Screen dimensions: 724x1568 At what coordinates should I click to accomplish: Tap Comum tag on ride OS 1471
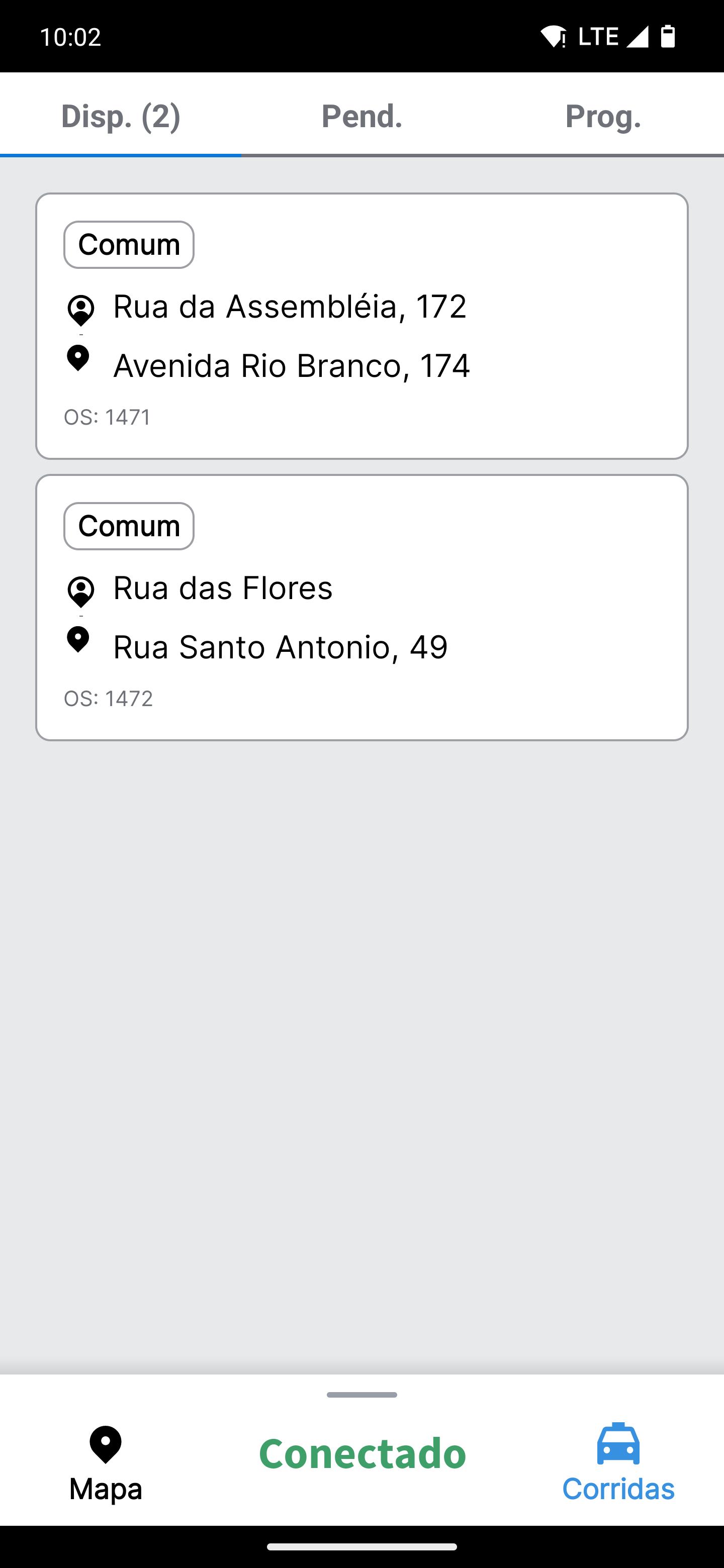[129, 245]
